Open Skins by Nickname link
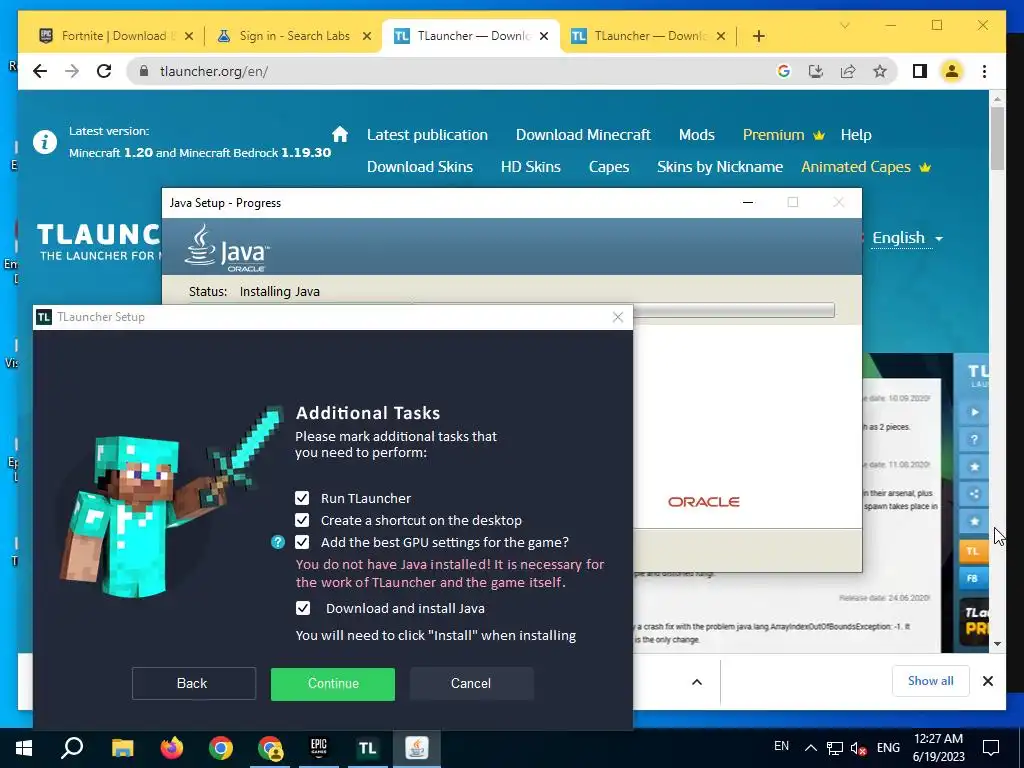The width and height of the screenshot is (1024, 768). tap(720, 167)
